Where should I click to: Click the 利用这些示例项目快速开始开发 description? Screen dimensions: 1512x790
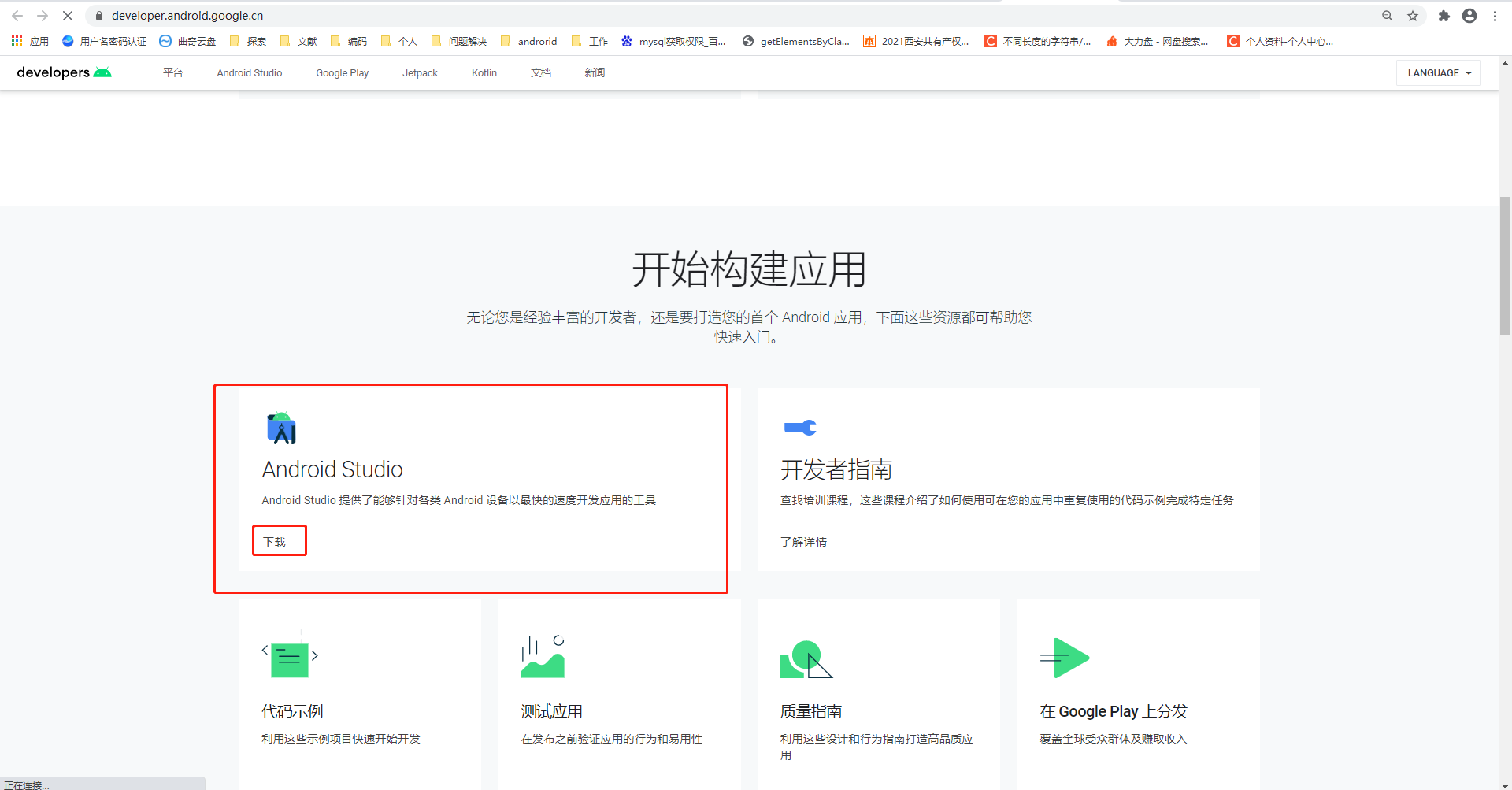tap(341, 739)
